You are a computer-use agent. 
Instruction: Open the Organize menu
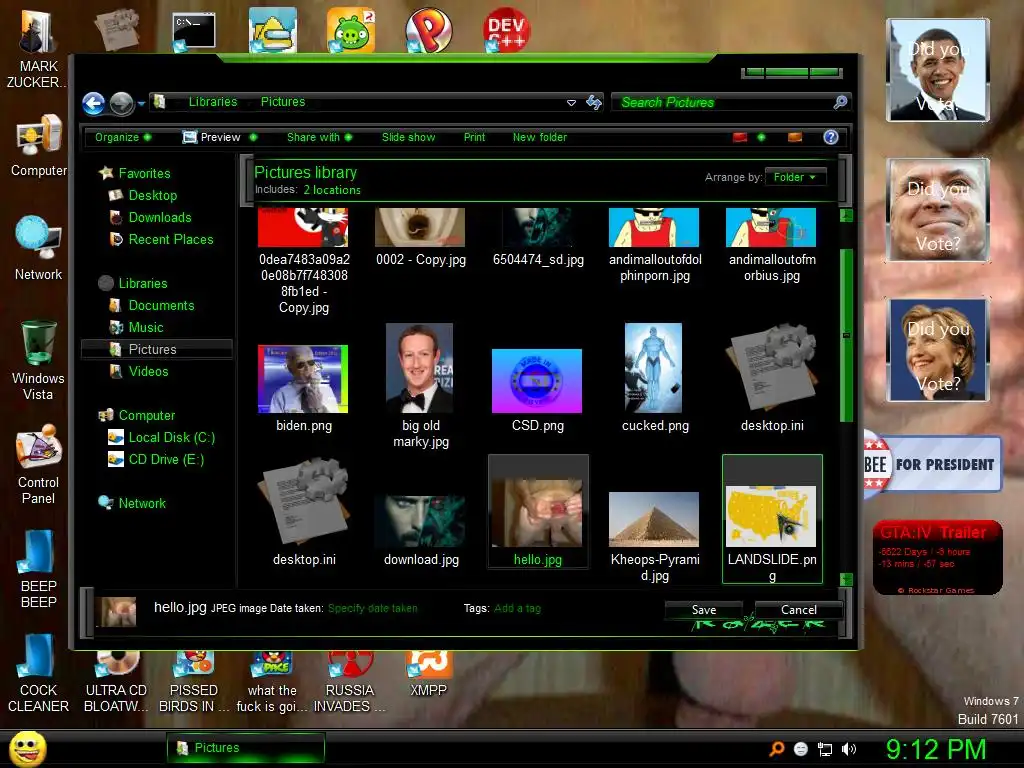click(123, 137)
